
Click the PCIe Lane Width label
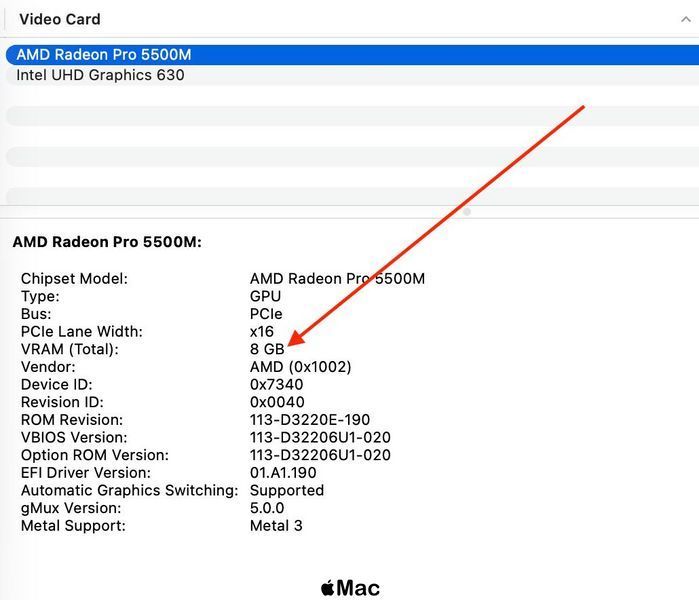tap(82, 332)
